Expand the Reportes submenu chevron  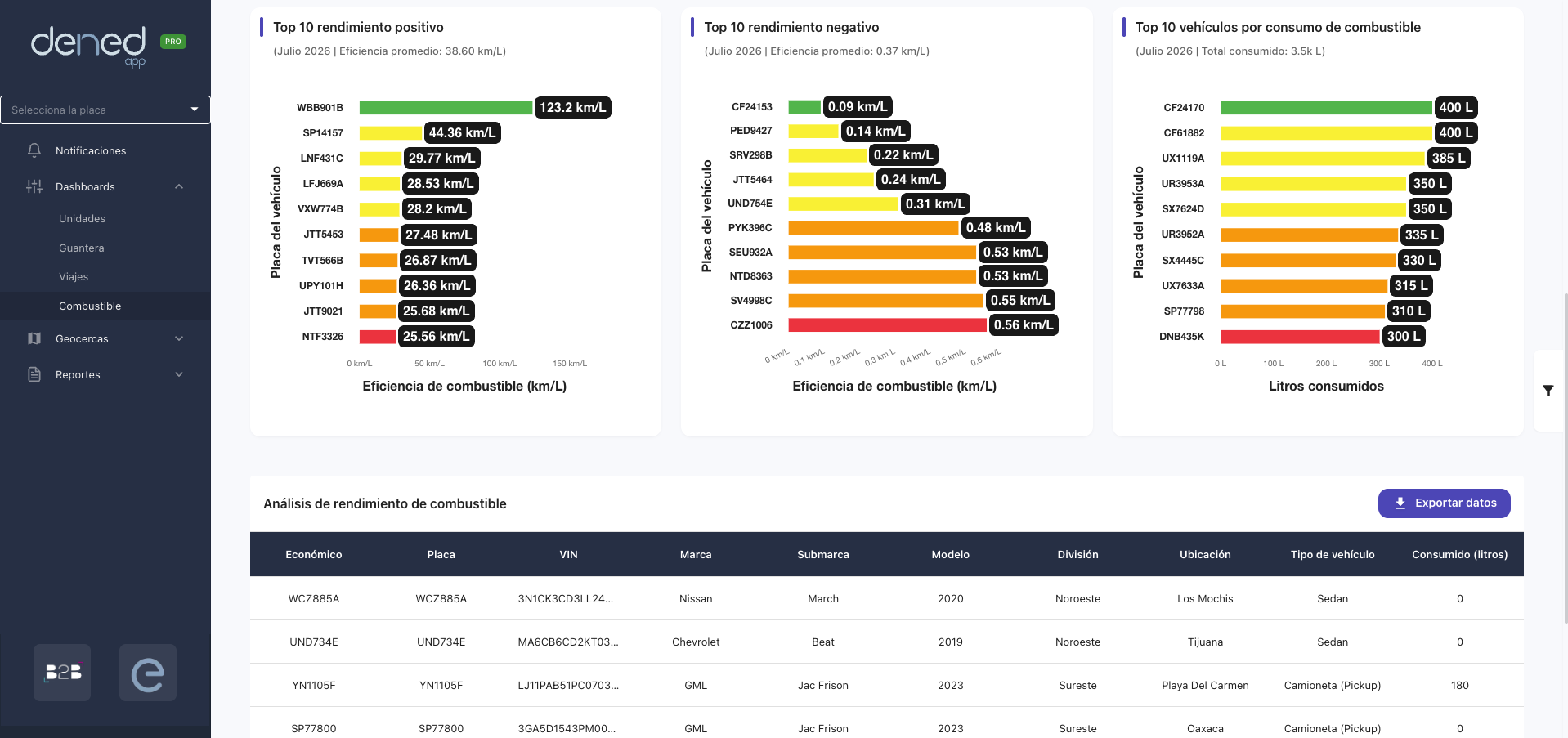click(x=179, y=374)
